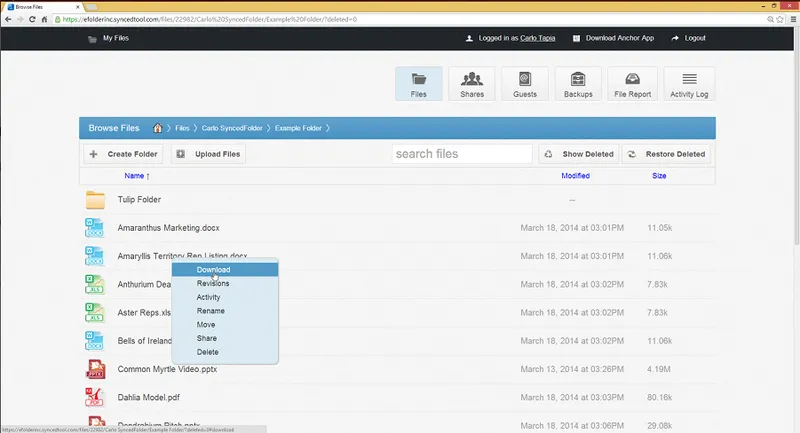
Task: Click the Upload Files button
Action: pyautogui.click(x=208, y=154)
